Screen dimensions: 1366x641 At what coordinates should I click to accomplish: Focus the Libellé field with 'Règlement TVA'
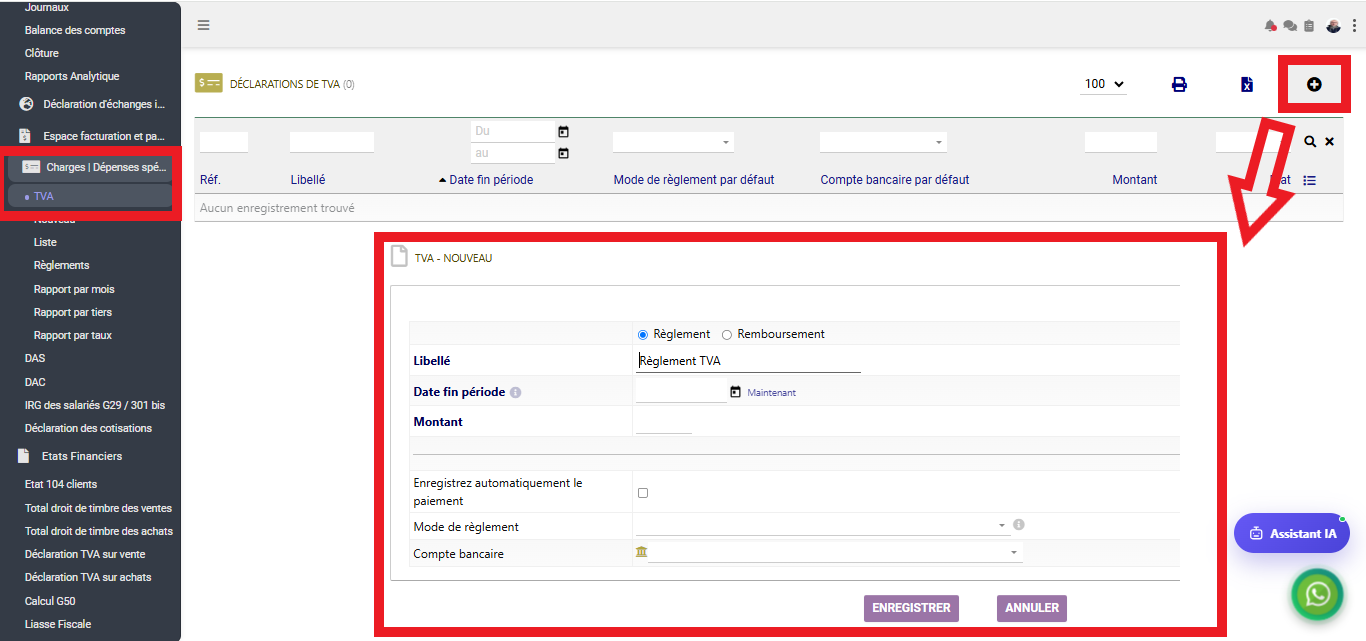point(748,361)
